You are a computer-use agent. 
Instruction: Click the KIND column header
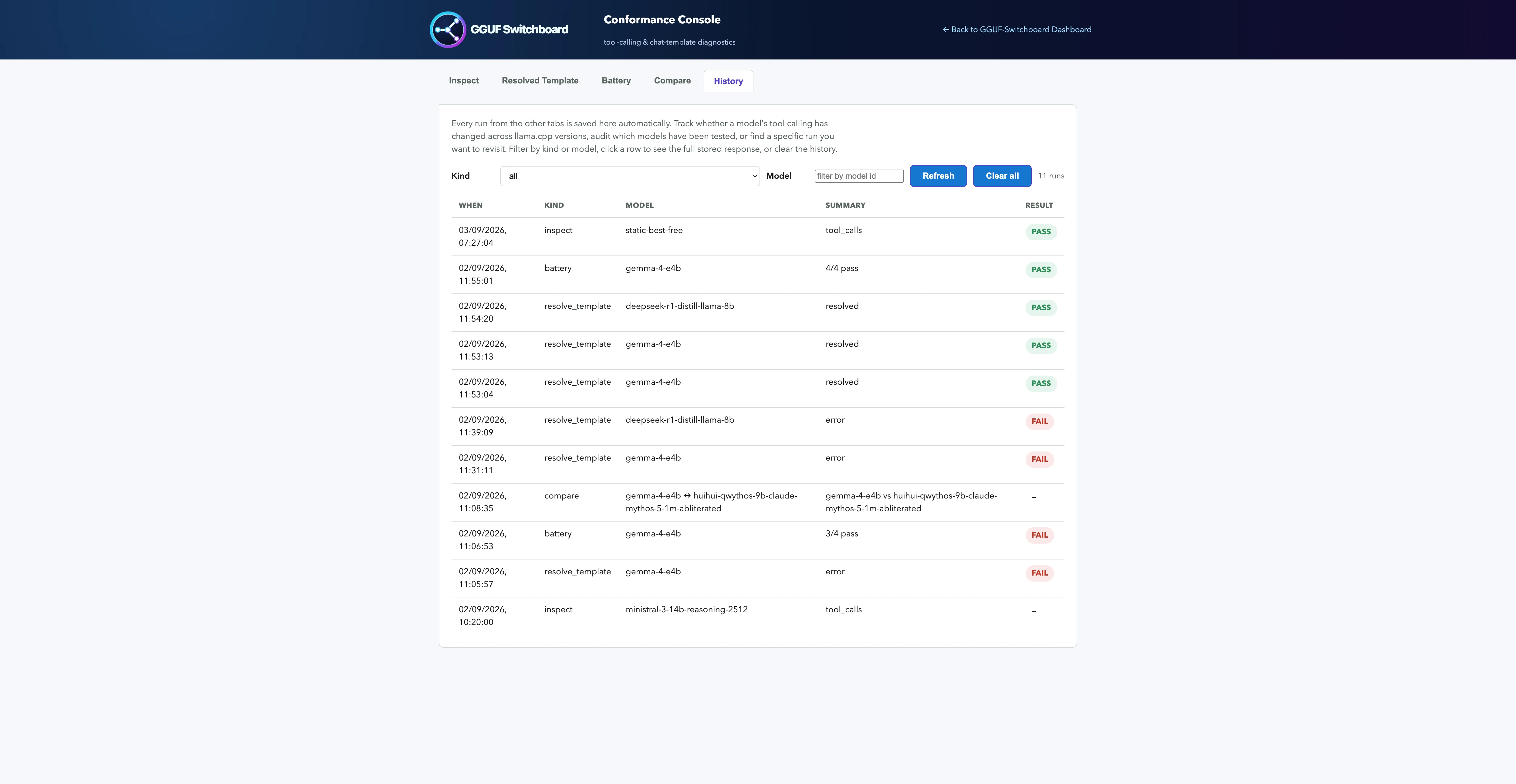coord(554,205)
